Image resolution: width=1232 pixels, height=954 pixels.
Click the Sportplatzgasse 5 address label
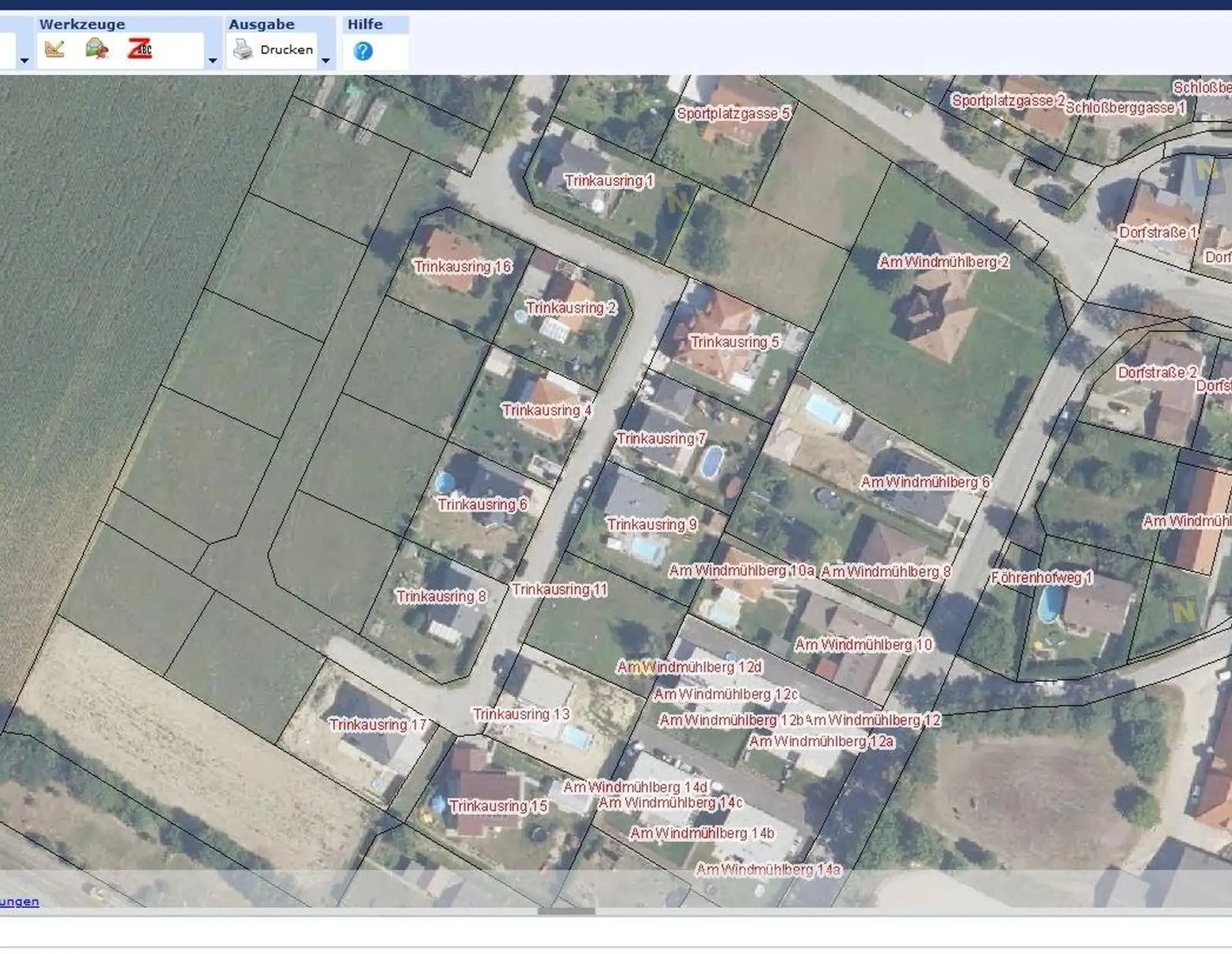point(733,114)
